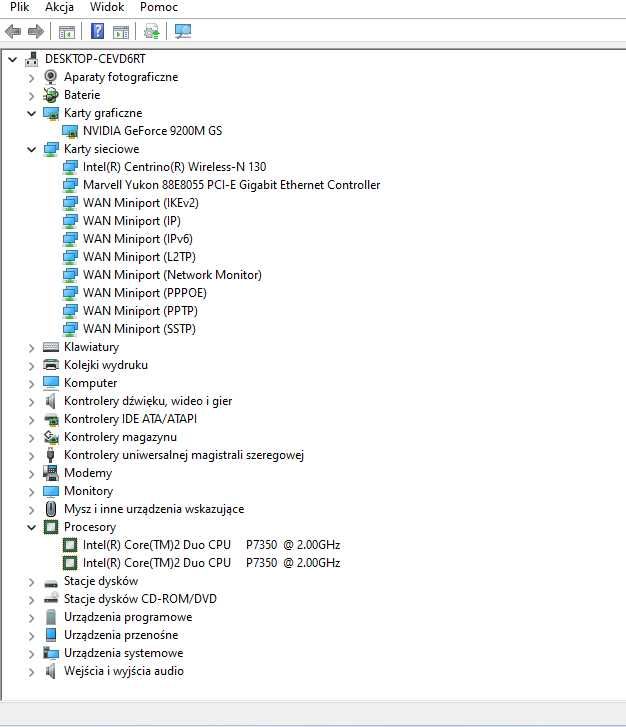Select the Kolejki wydruku label

click(106, 365)
